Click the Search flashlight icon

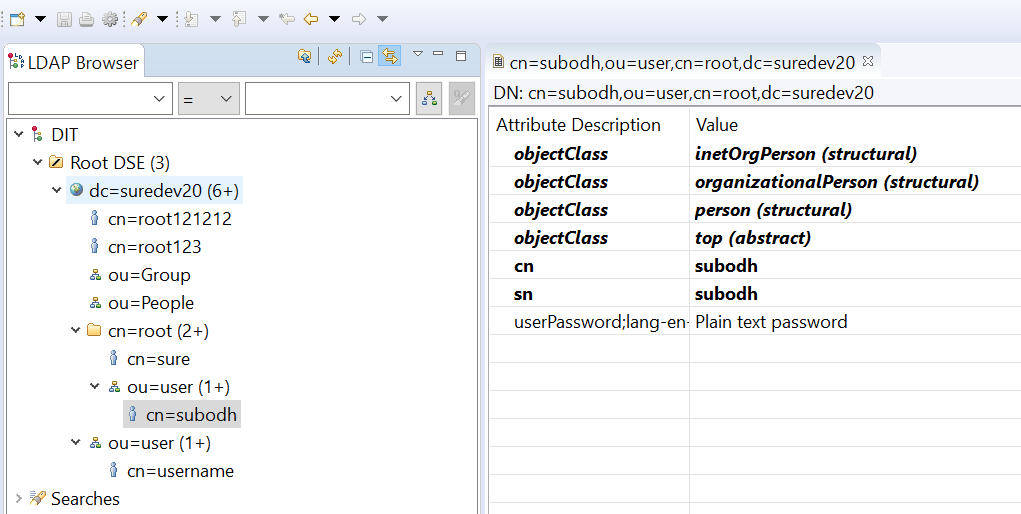coord(139,20)
